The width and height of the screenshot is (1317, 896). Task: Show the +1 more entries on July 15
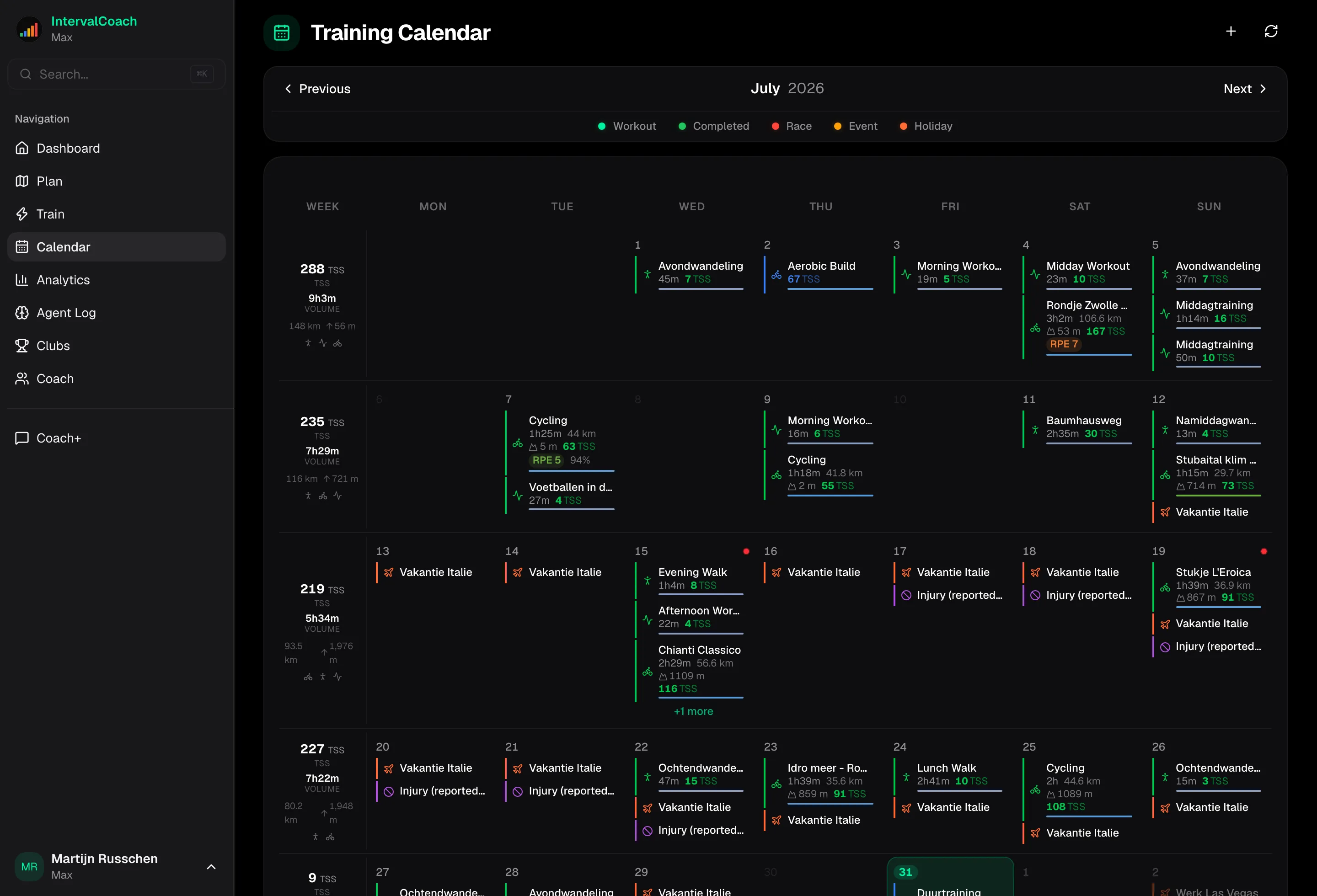[x=693, y=711]
